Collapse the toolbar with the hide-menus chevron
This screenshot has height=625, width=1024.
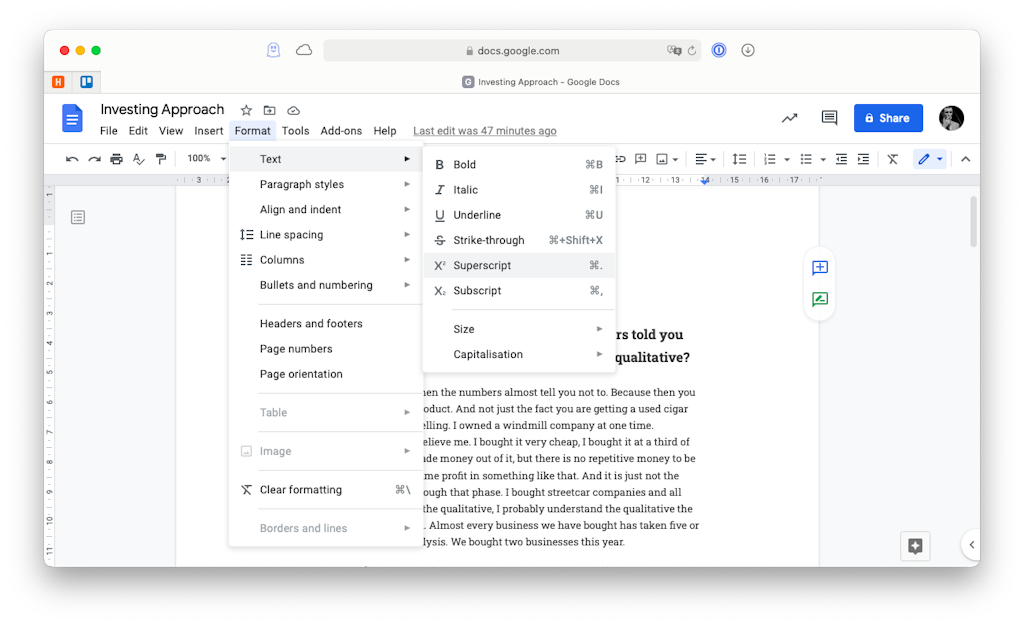(x=965, y=158)
